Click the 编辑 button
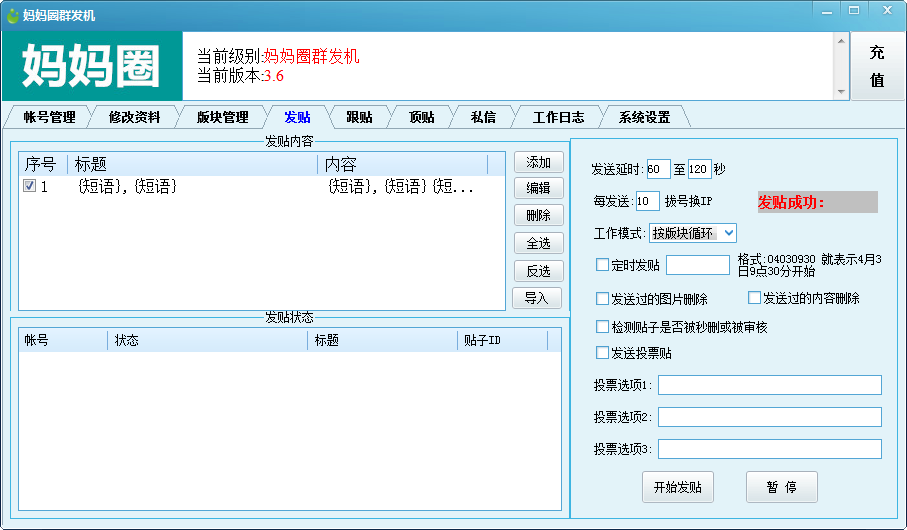Screen dimensions: 907x530 (x=539, y=188)
